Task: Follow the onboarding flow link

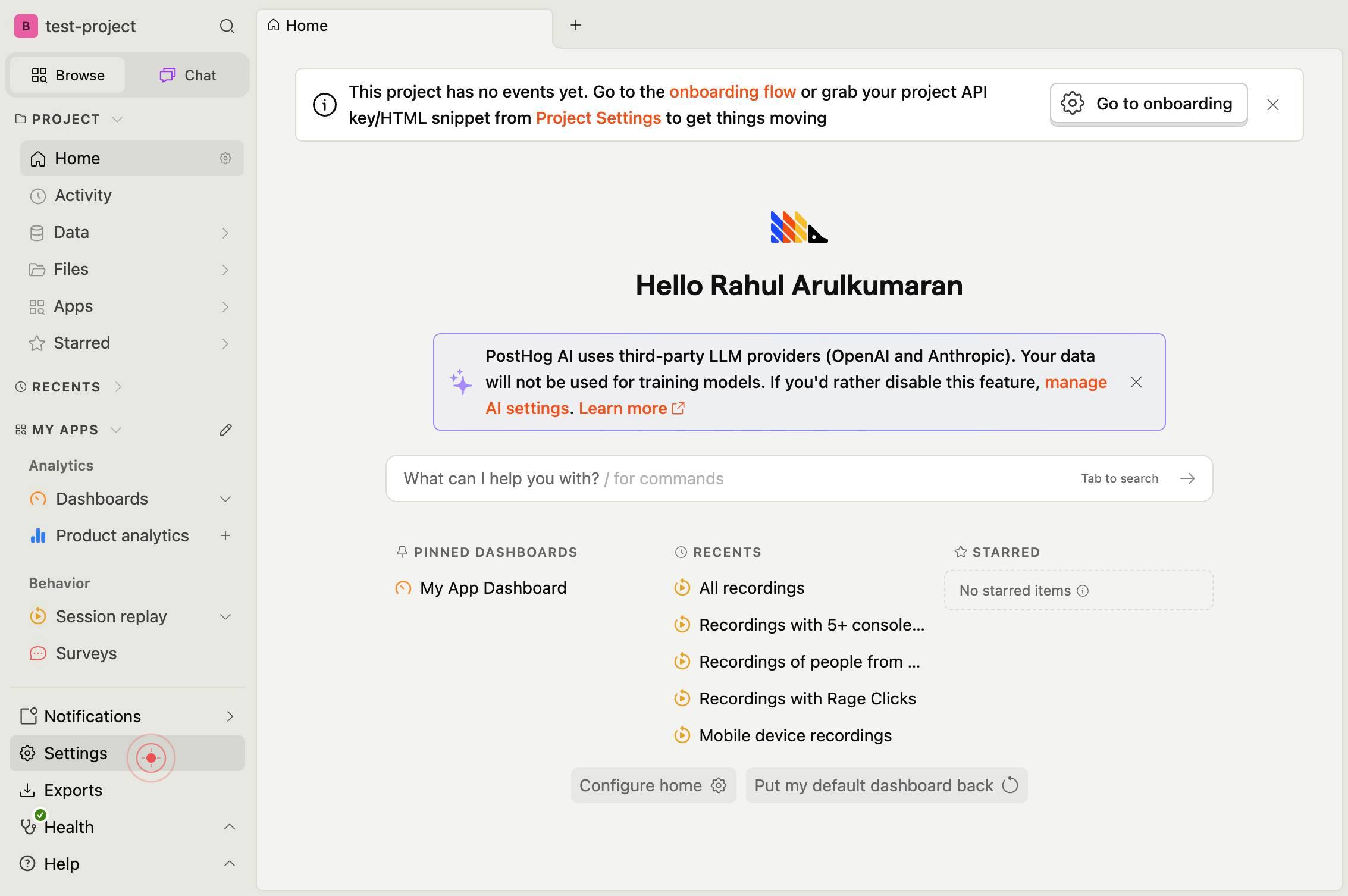Action: (732, 92)
